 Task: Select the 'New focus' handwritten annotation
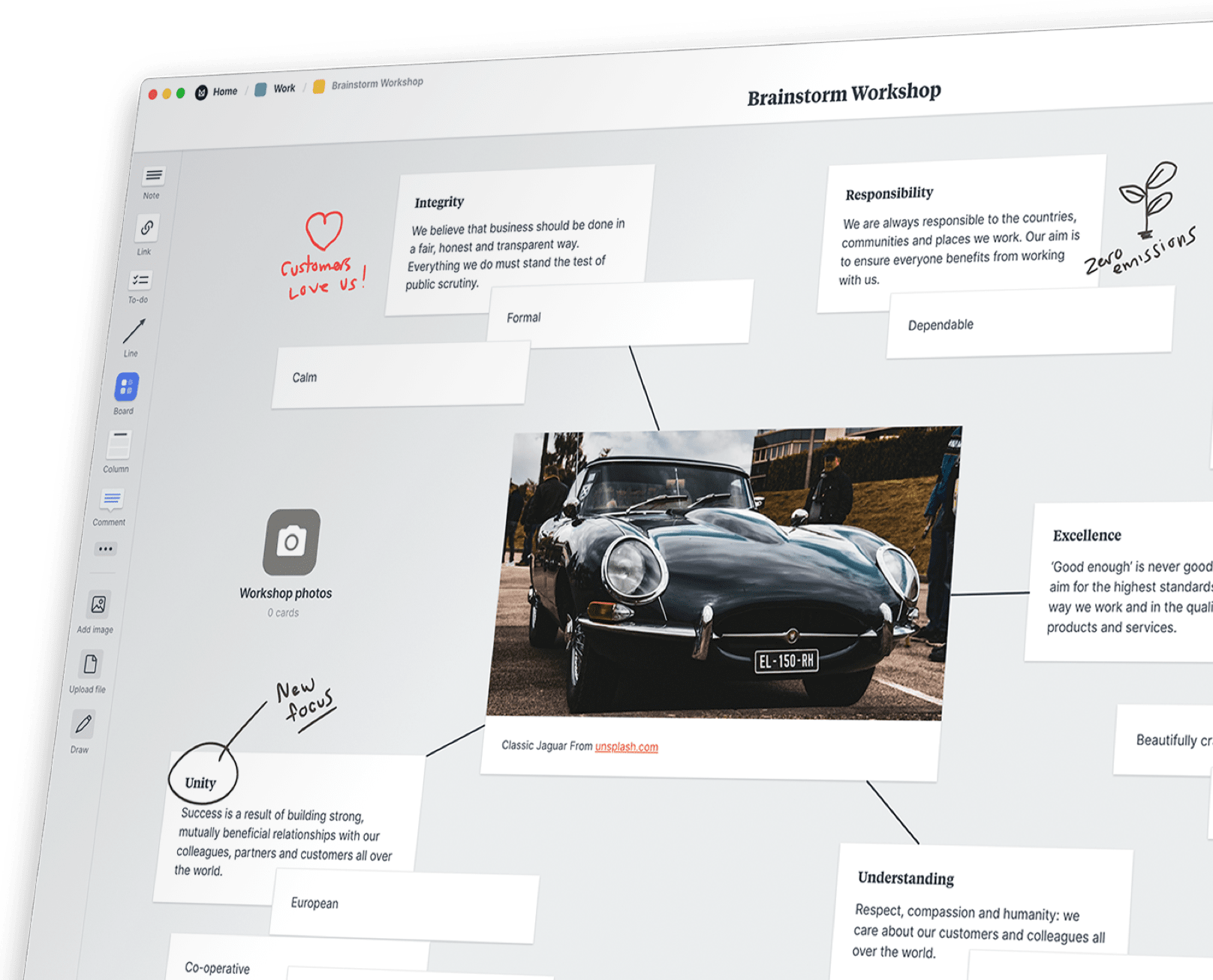click(x=305, y=704)
